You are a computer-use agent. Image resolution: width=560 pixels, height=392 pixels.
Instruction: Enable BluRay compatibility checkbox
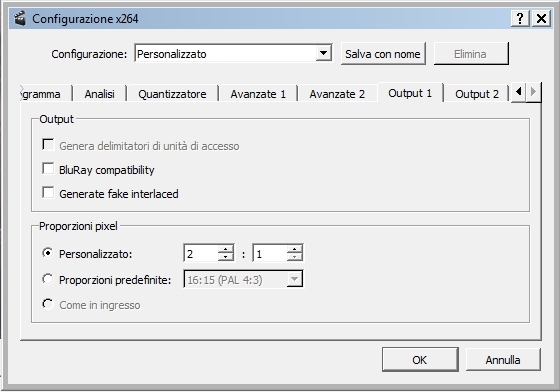tap(48, 169)
